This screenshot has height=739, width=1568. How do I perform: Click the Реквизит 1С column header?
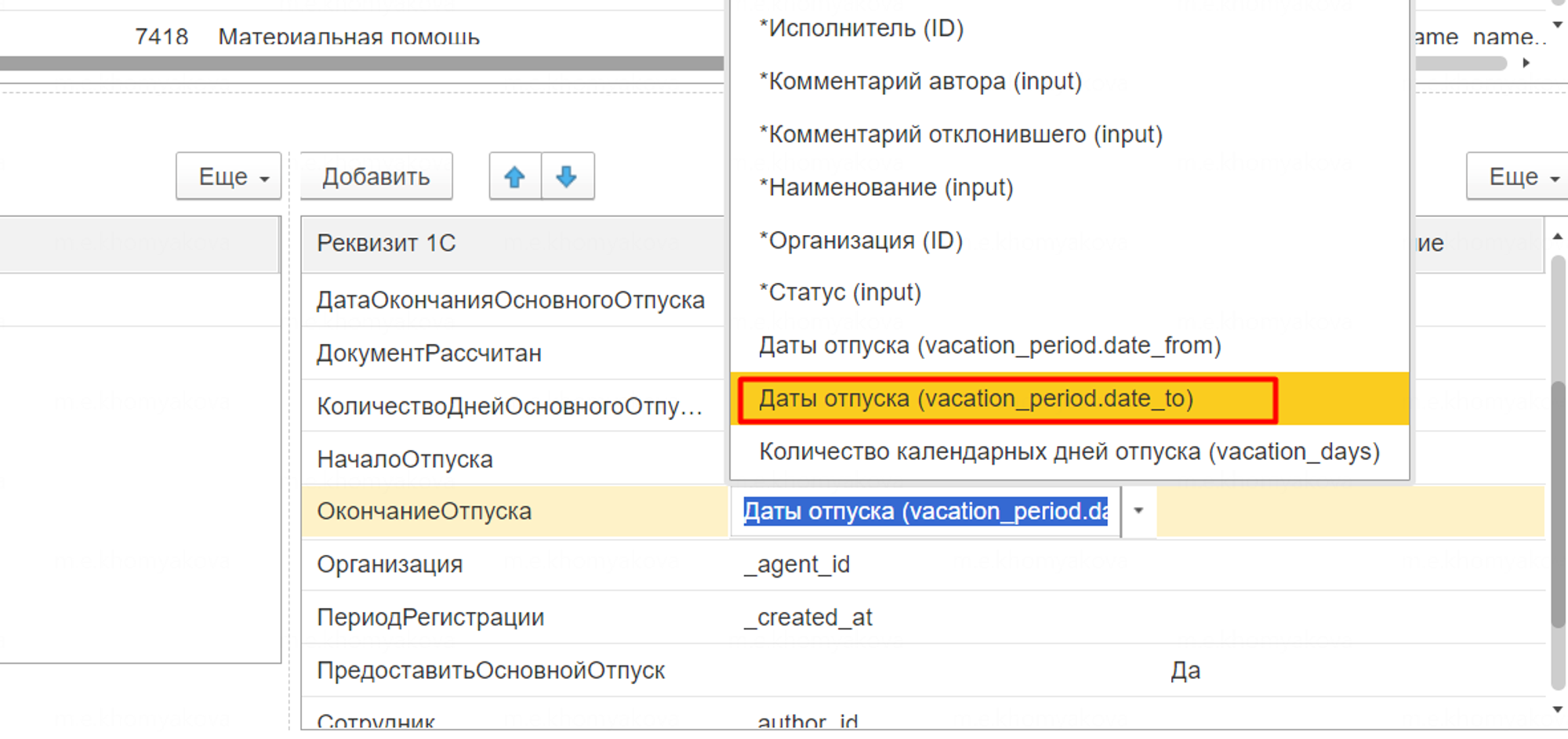click(x=386, y=244)
